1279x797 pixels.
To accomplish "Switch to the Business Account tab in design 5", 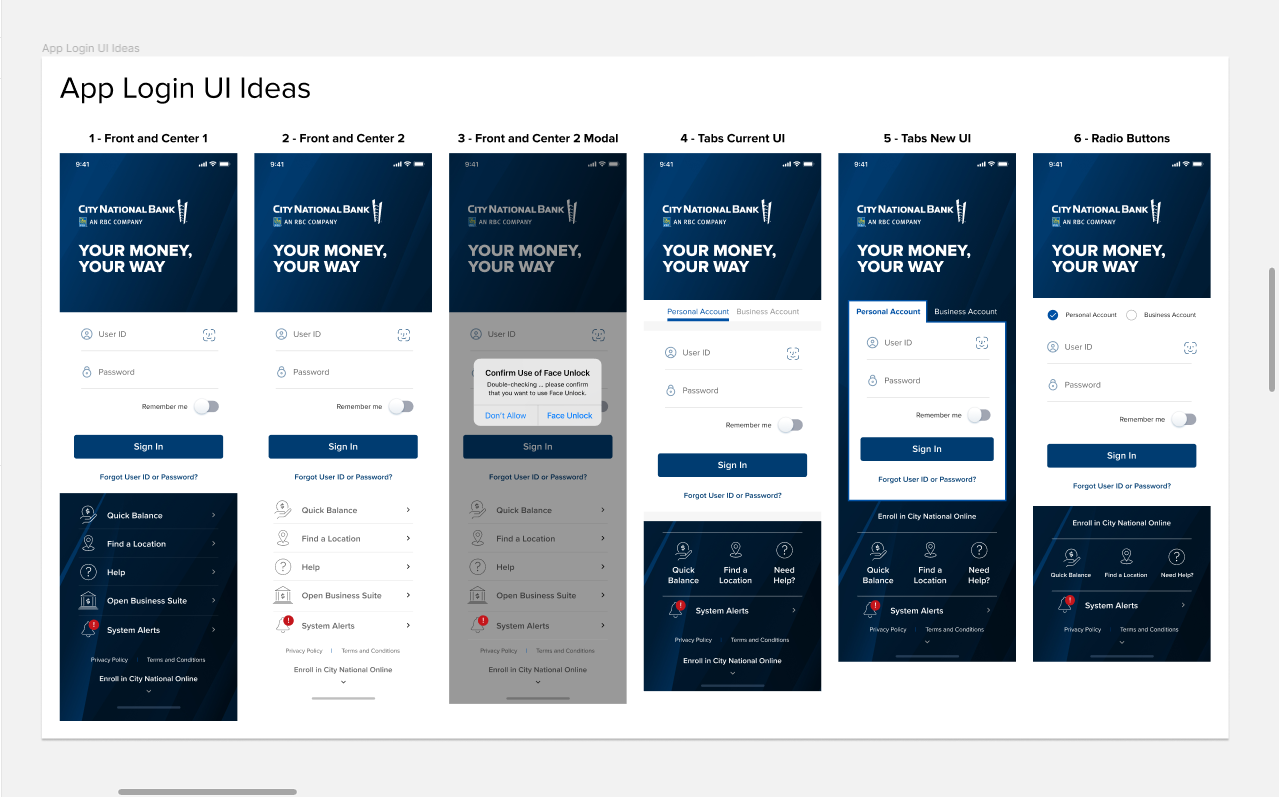I will tap(966, 311).
